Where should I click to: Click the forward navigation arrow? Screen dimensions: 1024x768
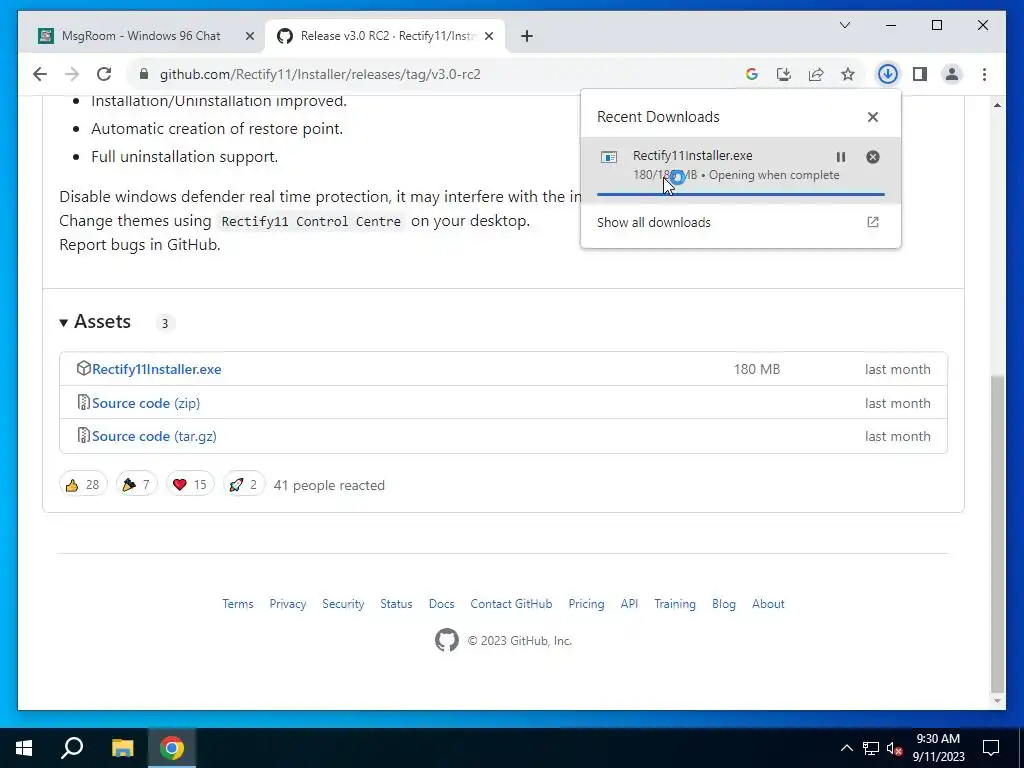72,74
